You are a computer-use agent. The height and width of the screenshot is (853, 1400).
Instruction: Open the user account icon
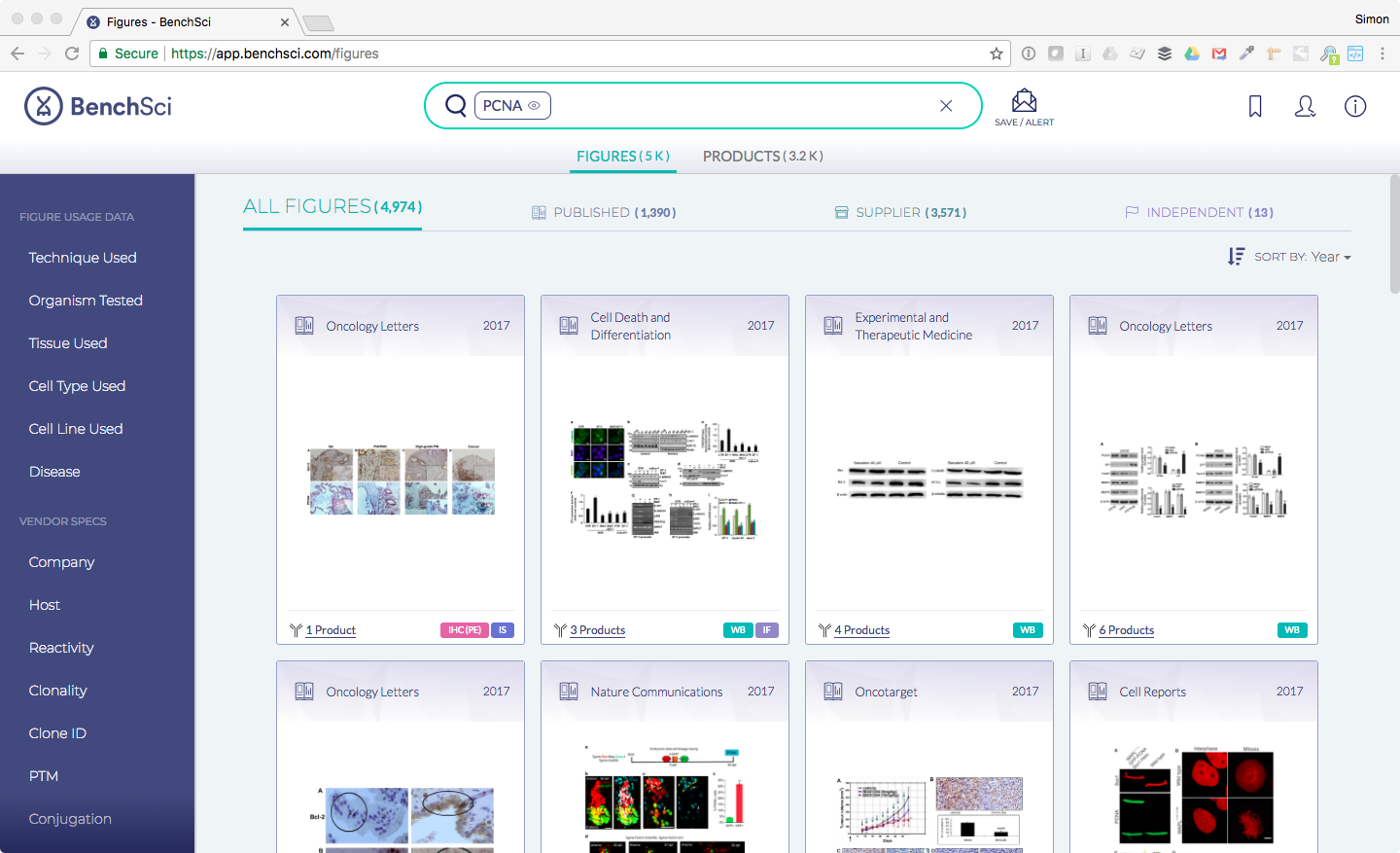(x=1306, y=106)
